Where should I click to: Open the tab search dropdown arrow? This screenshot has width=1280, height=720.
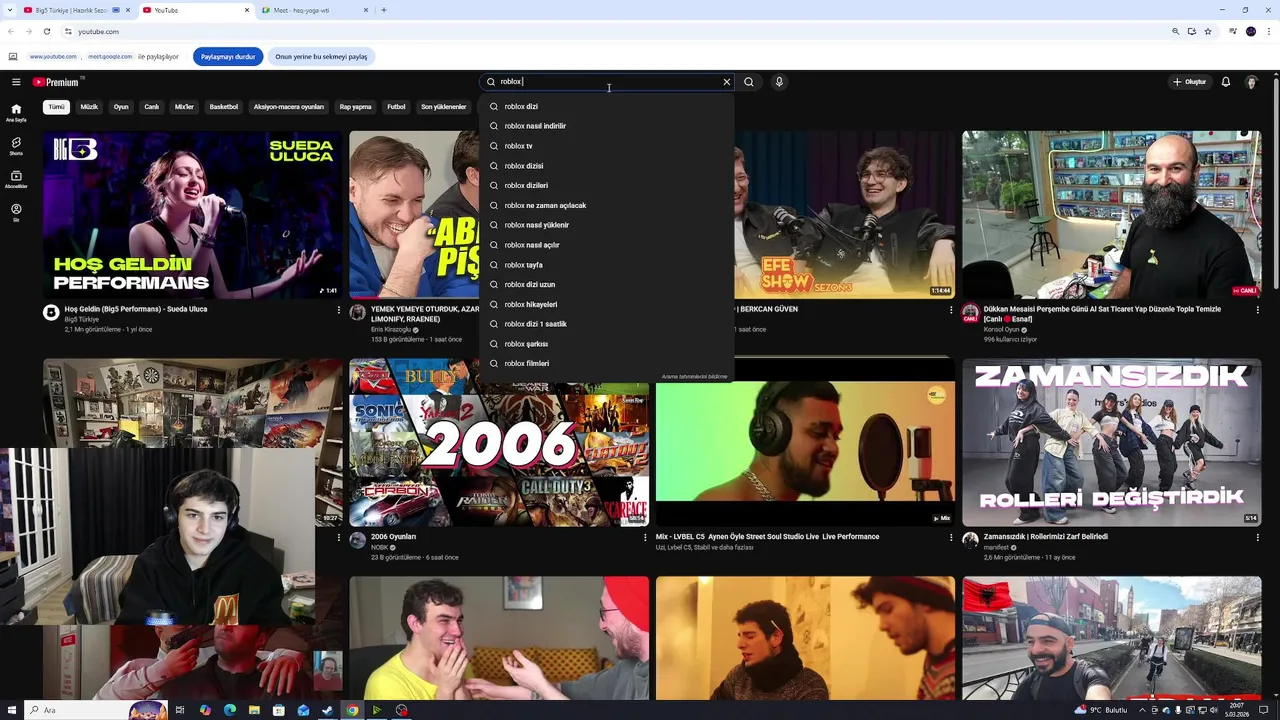coord(8,10)
